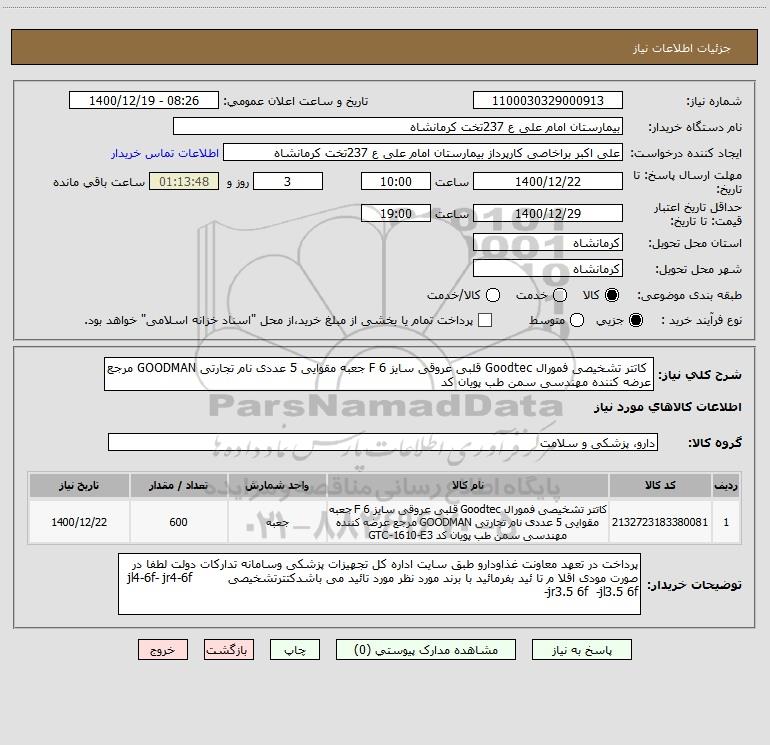Viewport: 770px width, 745px height.
Task: Click the خروج exit button
Action: [x=163, y=650]
